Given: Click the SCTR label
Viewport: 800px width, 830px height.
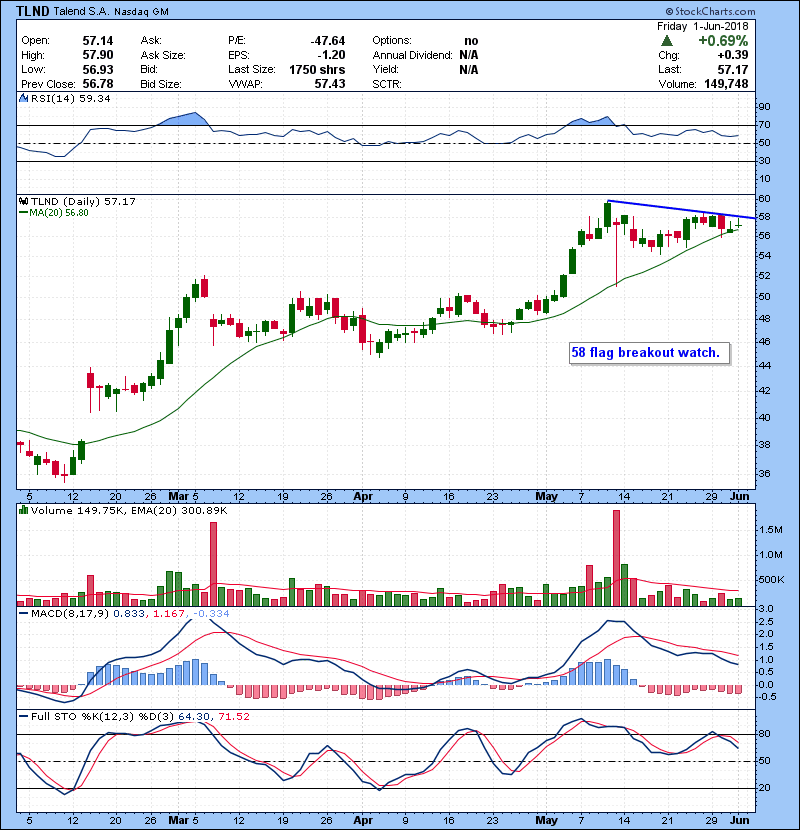Looking at the screenshot, I should click(x=387, y=84).
